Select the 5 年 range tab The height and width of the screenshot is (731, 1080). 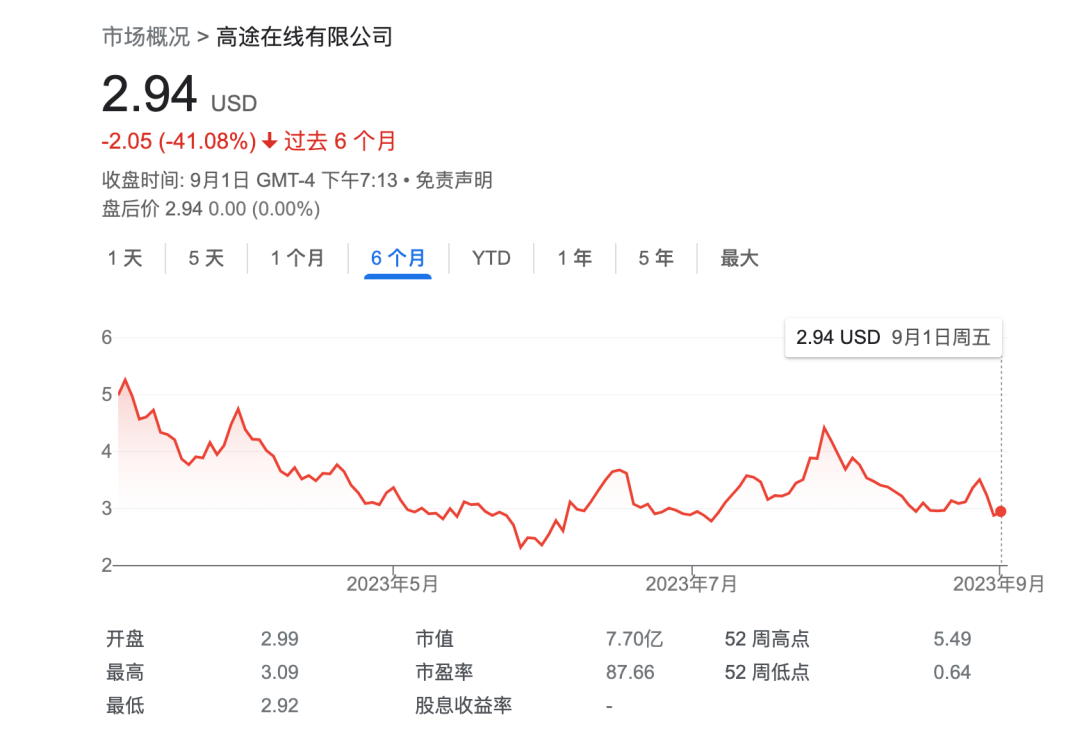click(x=656, y=258)
